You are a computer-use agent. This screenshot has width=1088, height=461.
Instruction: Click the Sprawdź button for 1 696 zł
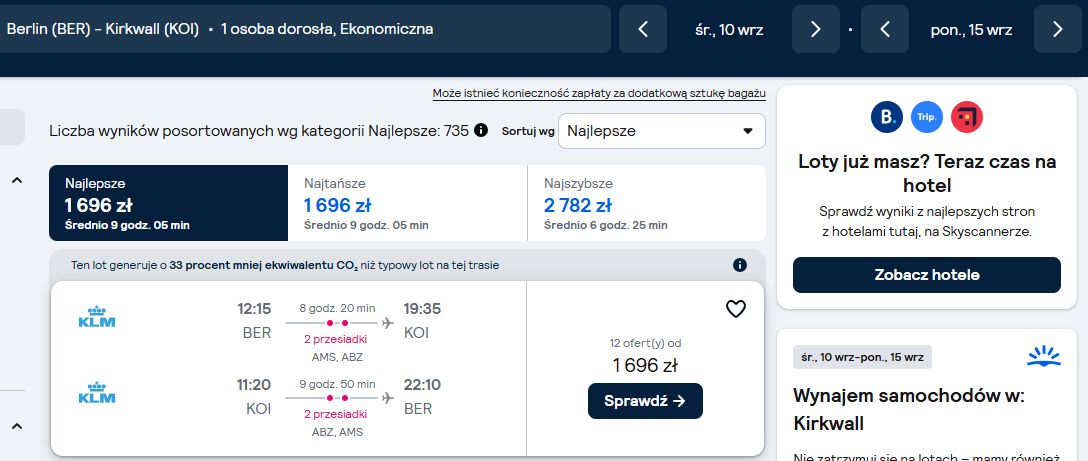coord(645,401)
